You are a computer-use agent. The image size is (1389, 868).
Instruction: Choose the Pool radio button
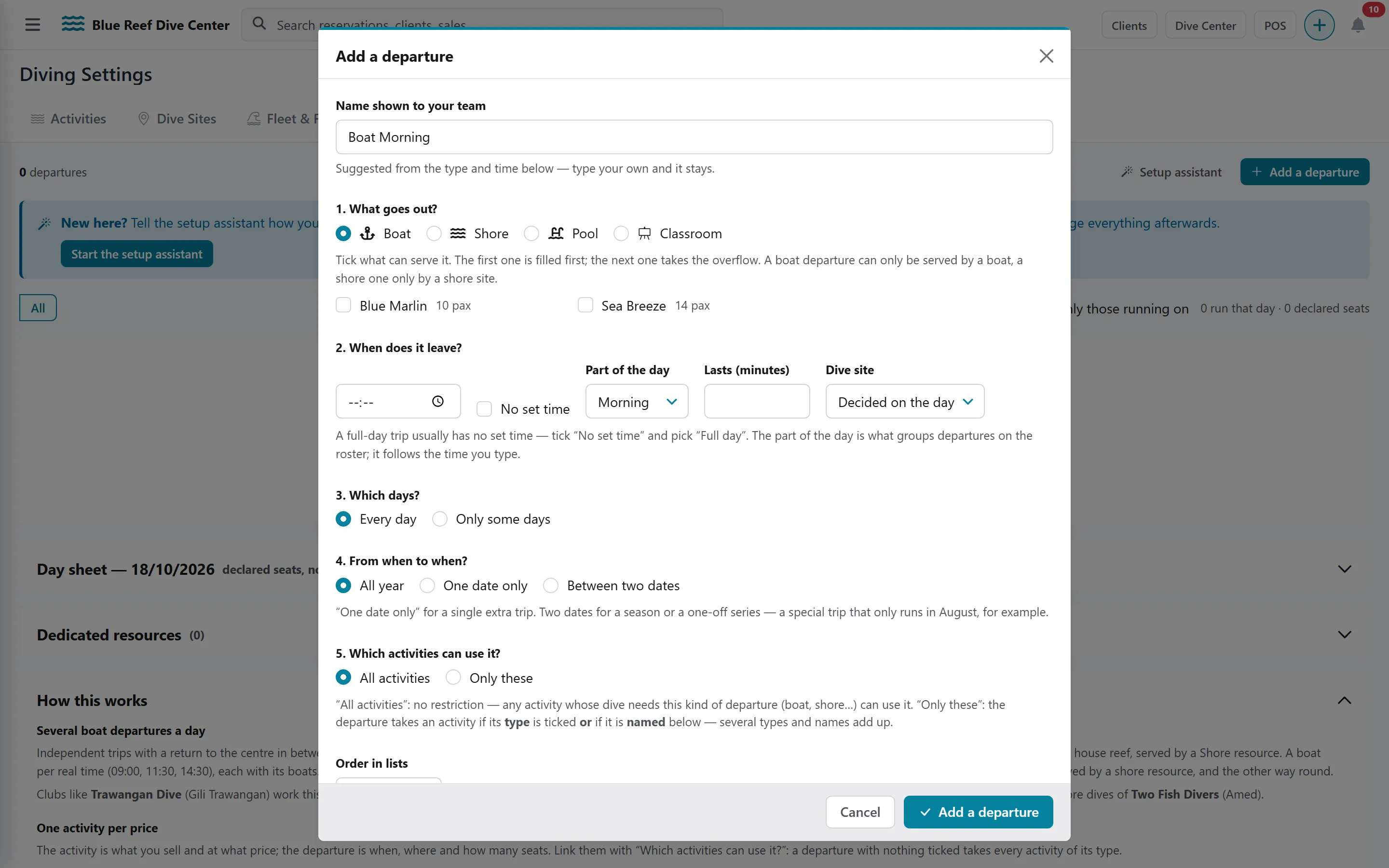point(531,234)
